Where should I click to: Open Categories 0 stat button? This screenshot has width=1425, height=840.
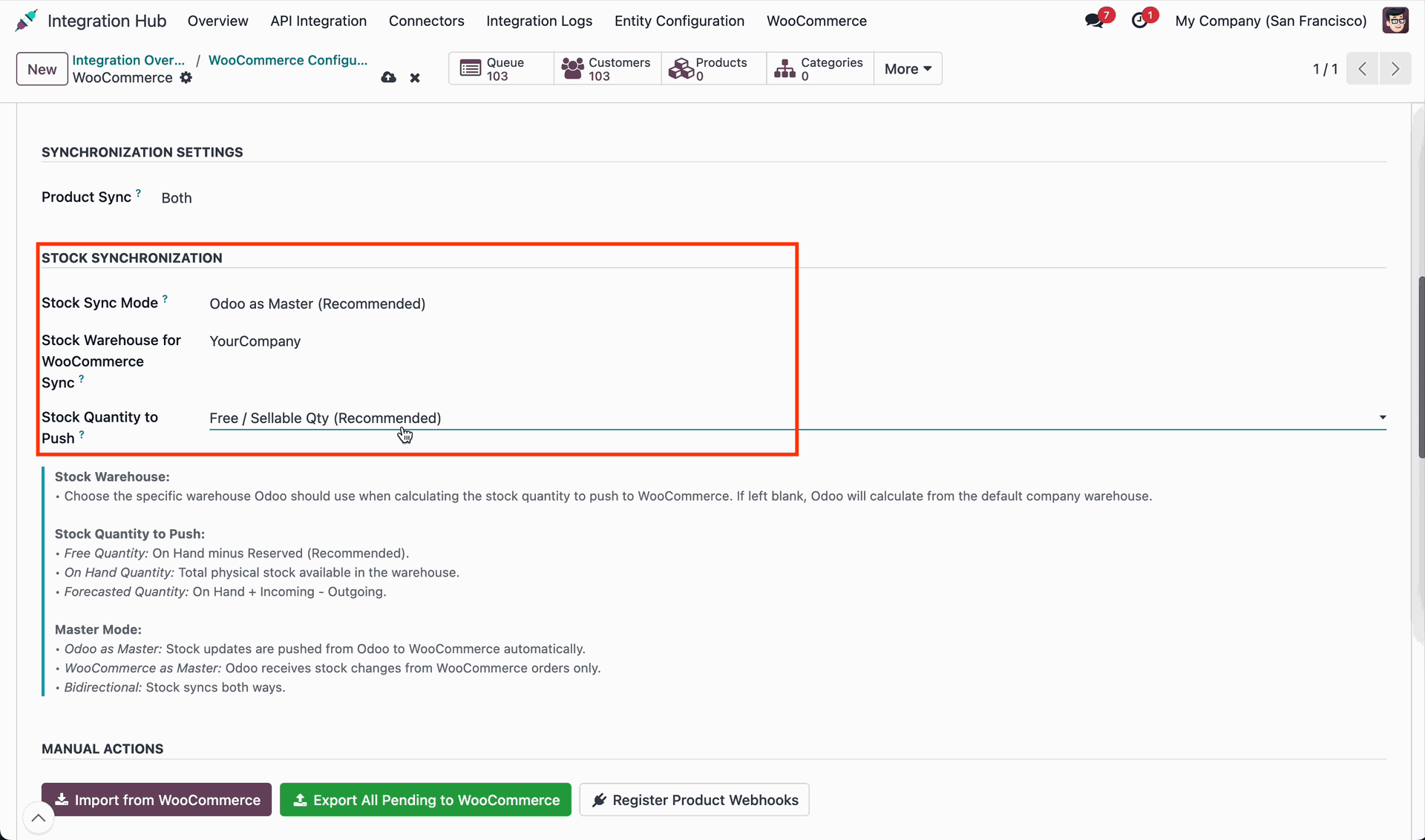coord(819,68)
